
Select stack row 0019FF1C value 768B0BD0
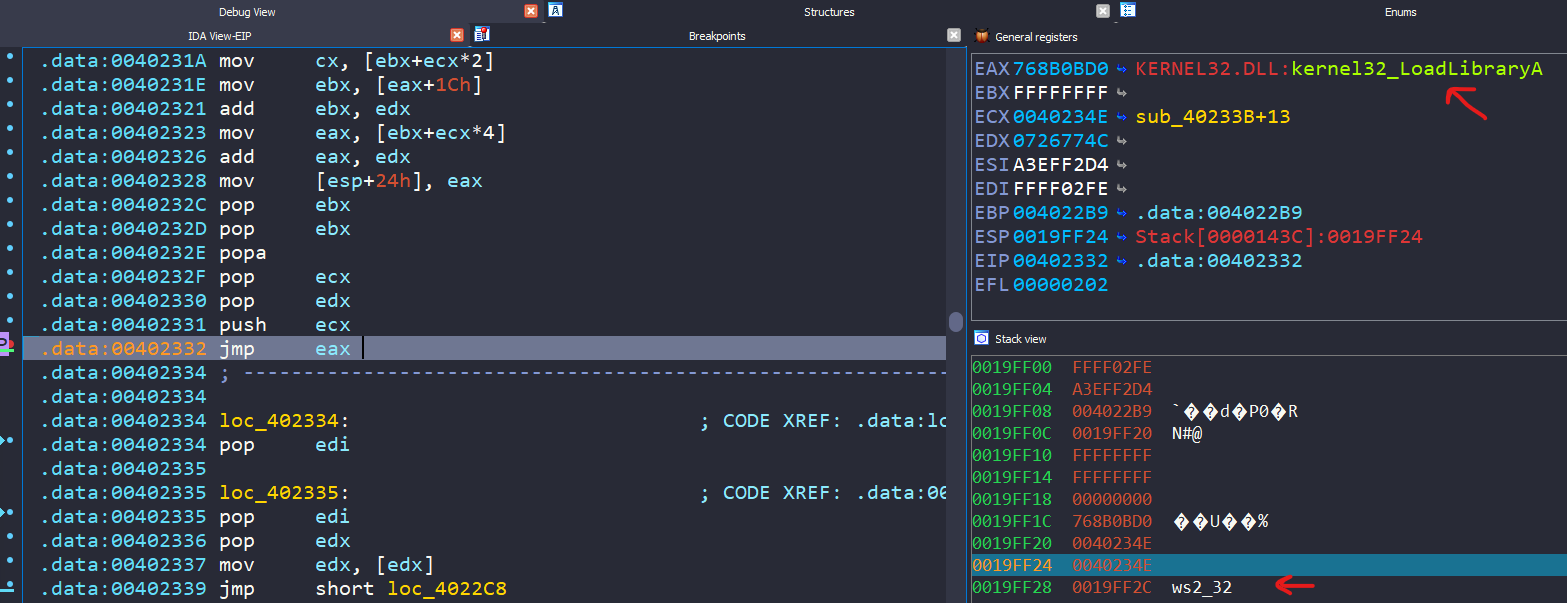(x=1112, y=521)
